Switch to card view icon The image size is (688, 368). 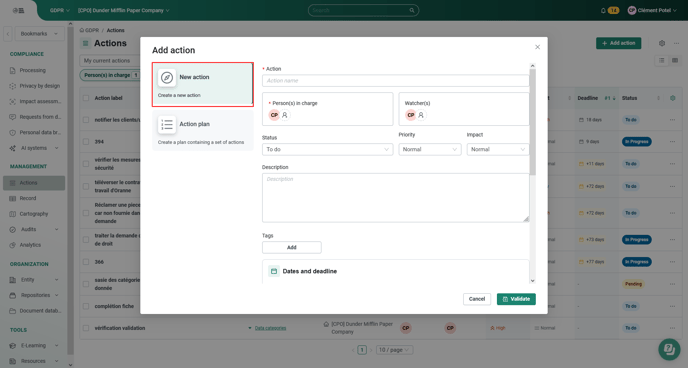point(675,61)
